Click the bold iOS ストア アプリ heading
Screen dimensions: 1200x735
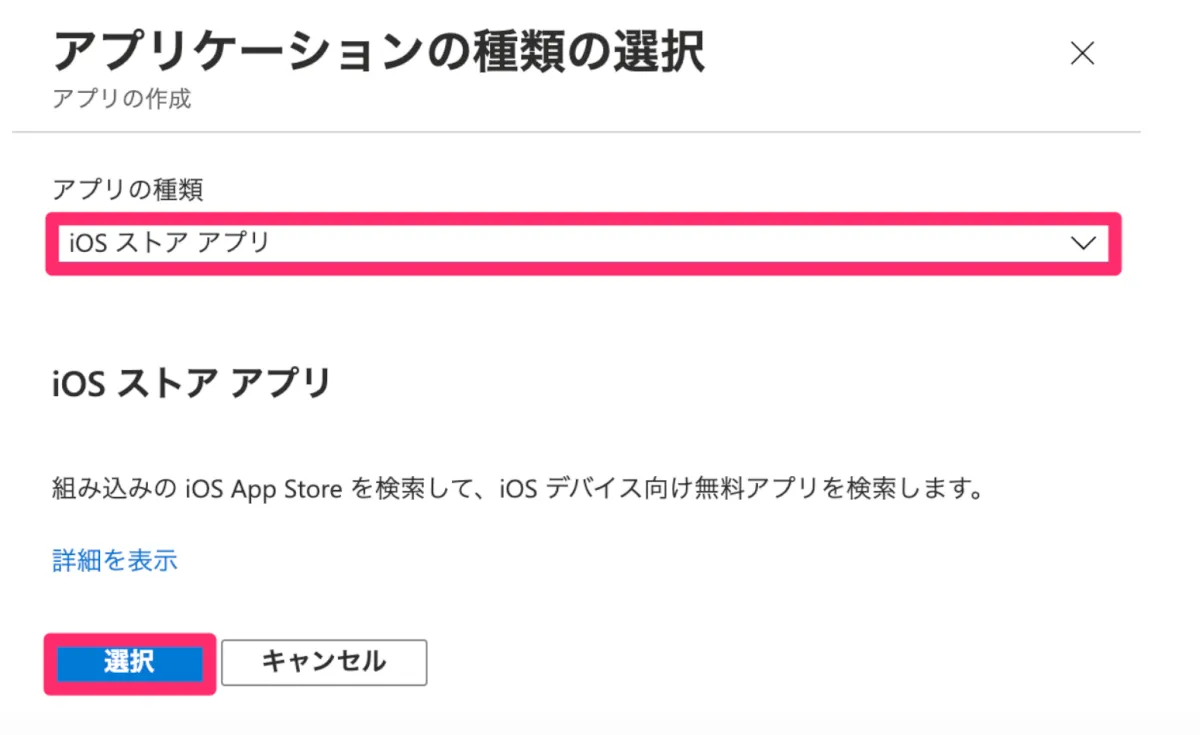coord(191,384)
